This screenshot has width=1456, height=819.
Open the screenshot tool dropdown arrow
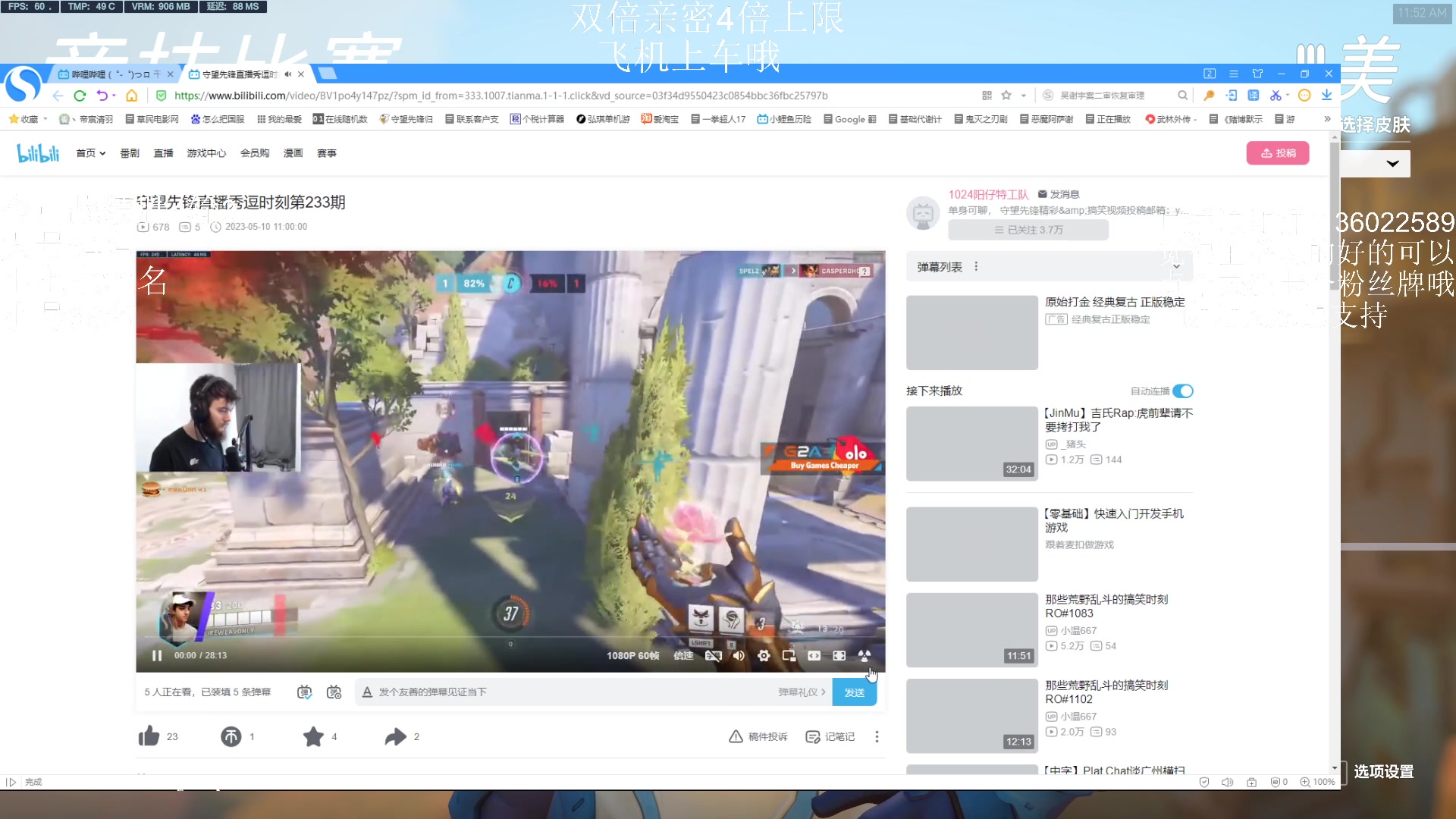point(1288,96)
